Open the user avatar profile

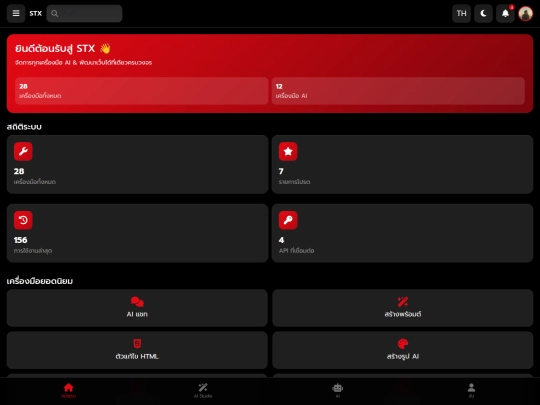coord(526,13)
